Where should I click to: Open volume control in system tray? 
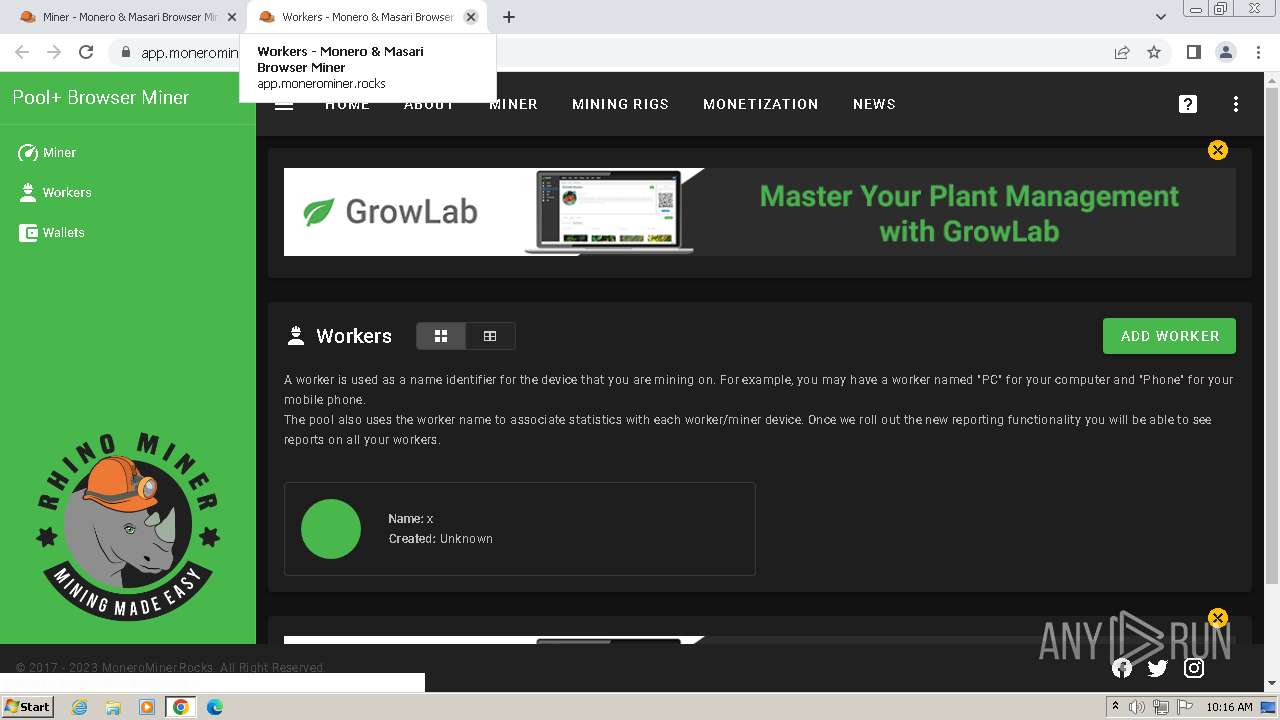[1137, 707]
